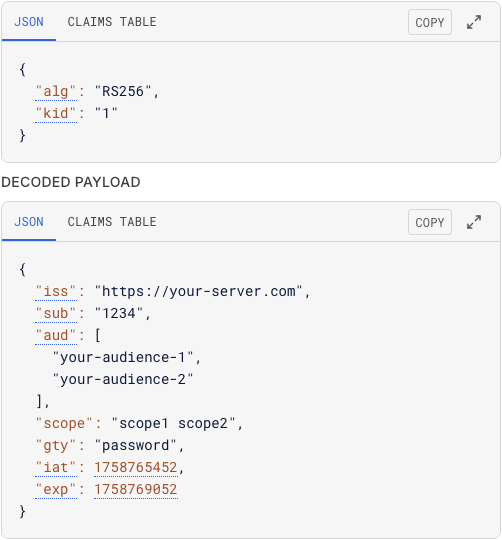Screen dimensions: 502x540
Task: Select the payload JSON tab
Action: (x=29, y=222)
